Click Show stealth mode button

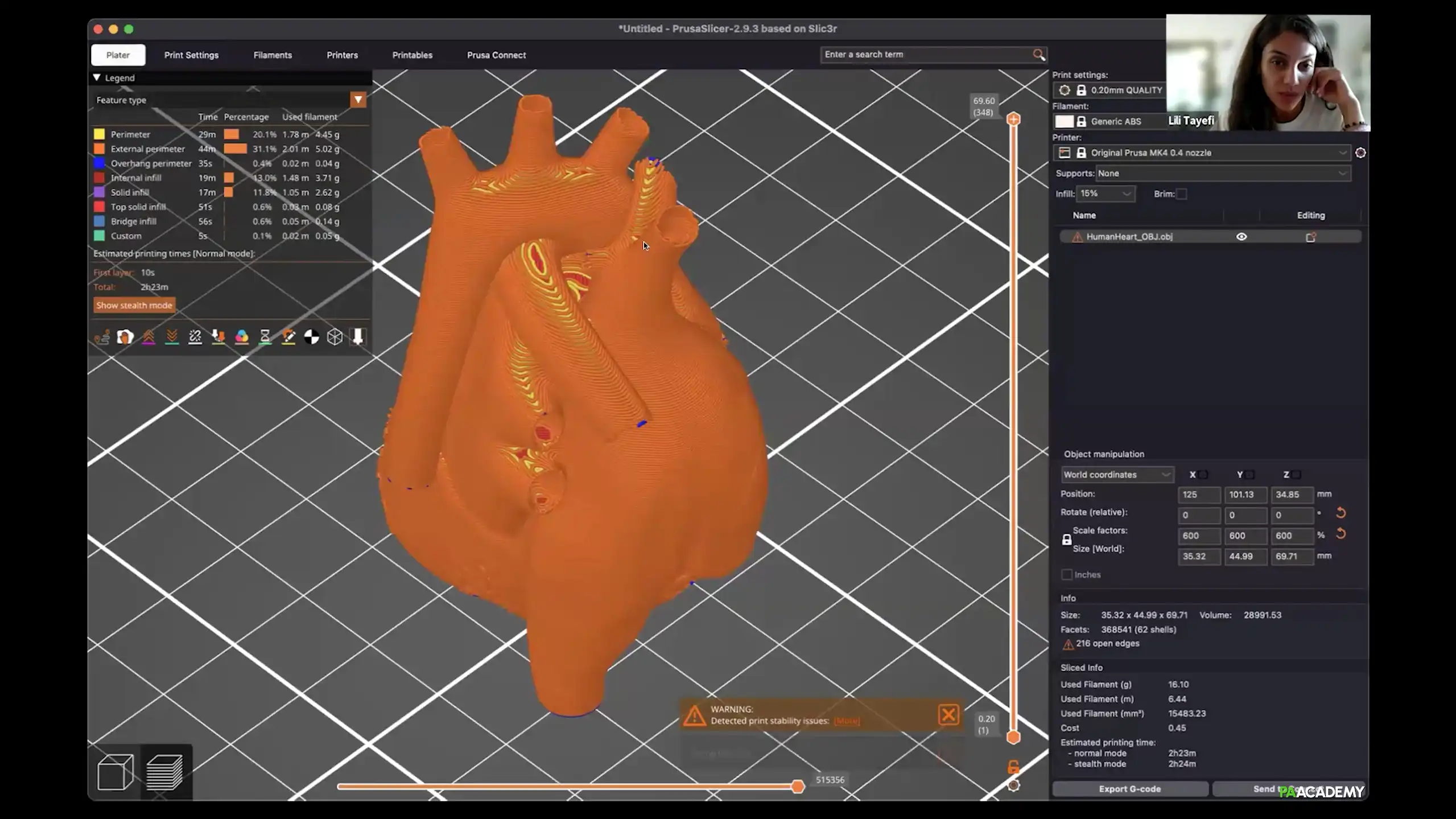click(134, 306)
